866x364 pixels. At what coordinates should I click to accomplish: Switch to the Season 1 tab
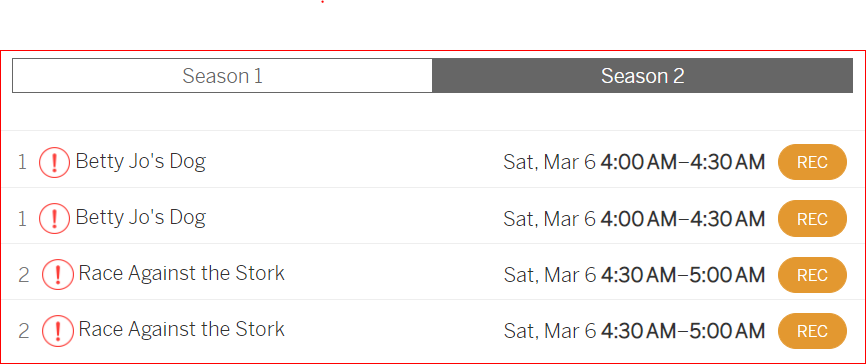[223, 76]
